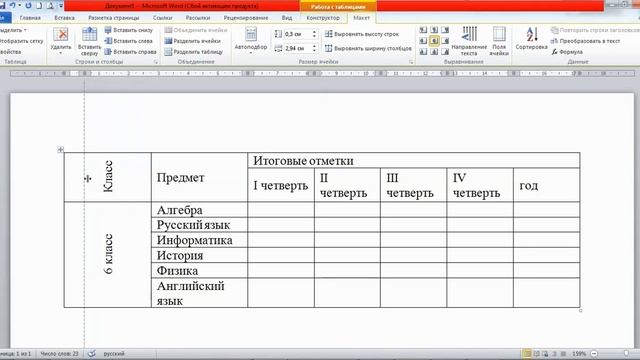640x360 pixels.
Task: Open Строки и столбцы dialog launcher
Action: [156, 62]
